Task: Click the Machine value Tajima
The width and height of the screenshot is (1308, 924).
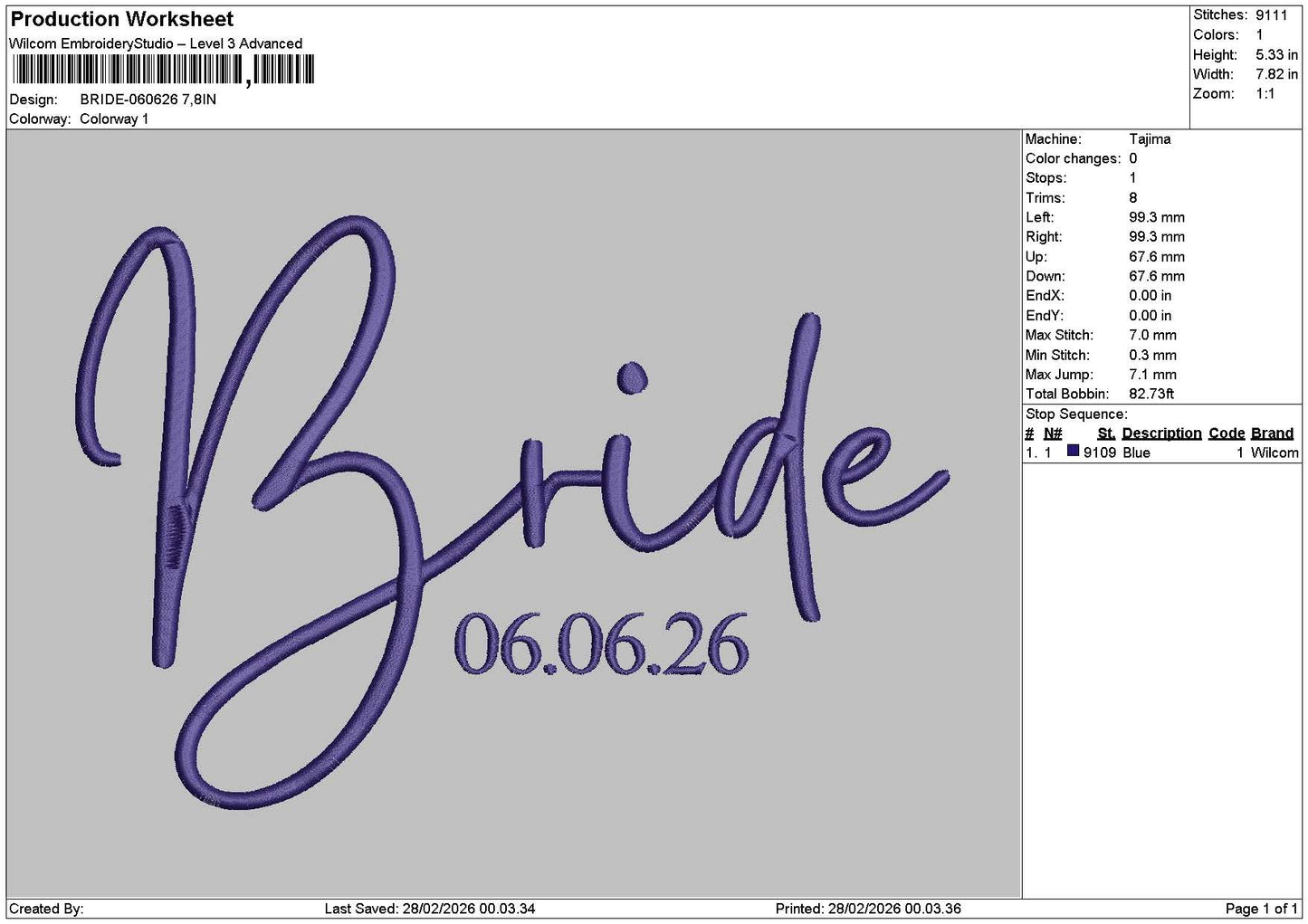Action: [1150, 139]
